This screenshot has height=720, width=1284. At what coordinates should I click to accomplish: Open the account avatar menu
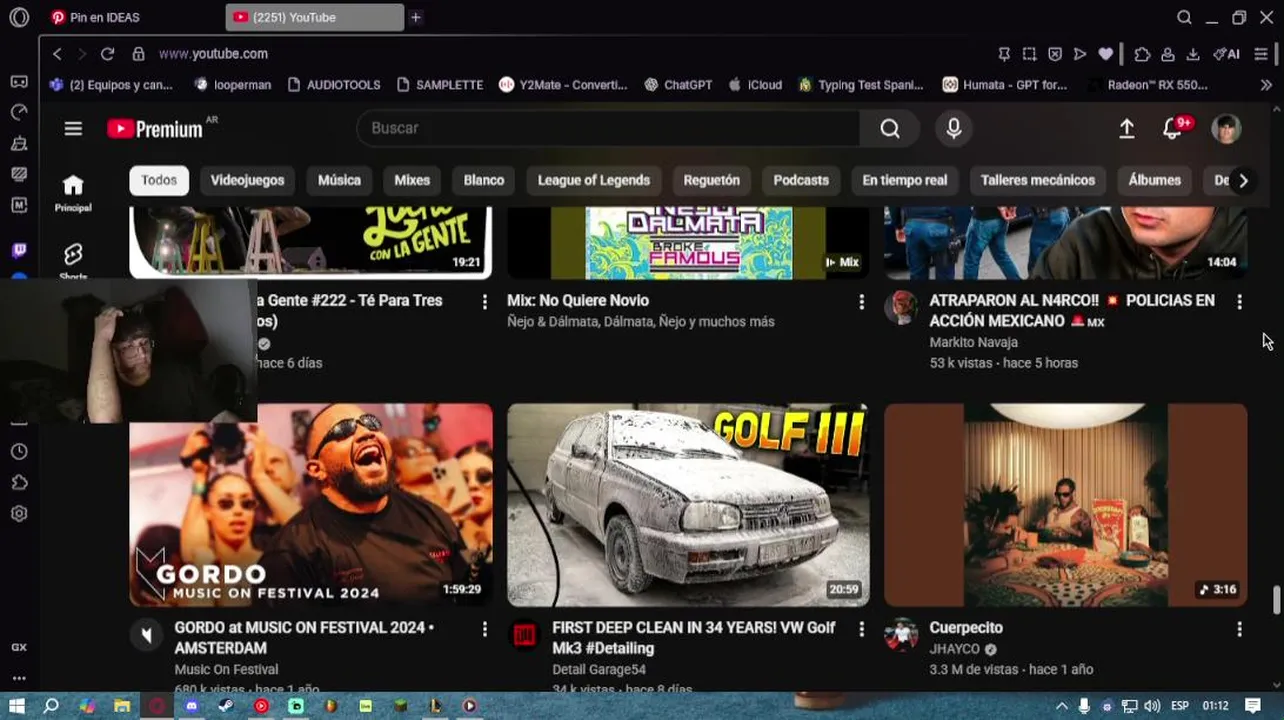click(1226, 128)
